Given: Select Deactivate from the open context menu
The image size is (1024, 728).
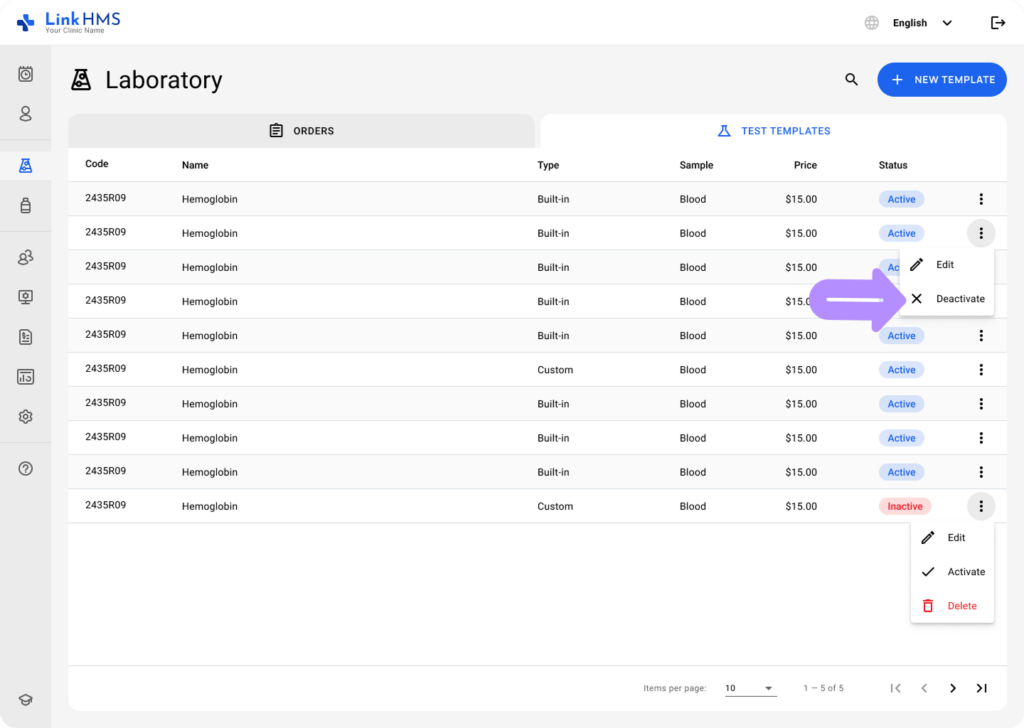Looking at the screenshot, I should click(x=947, y=298).
